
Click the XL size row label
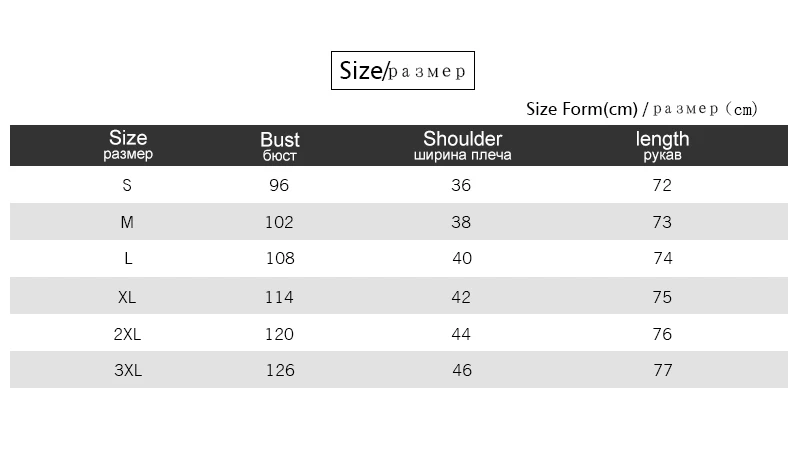[128, 297]
